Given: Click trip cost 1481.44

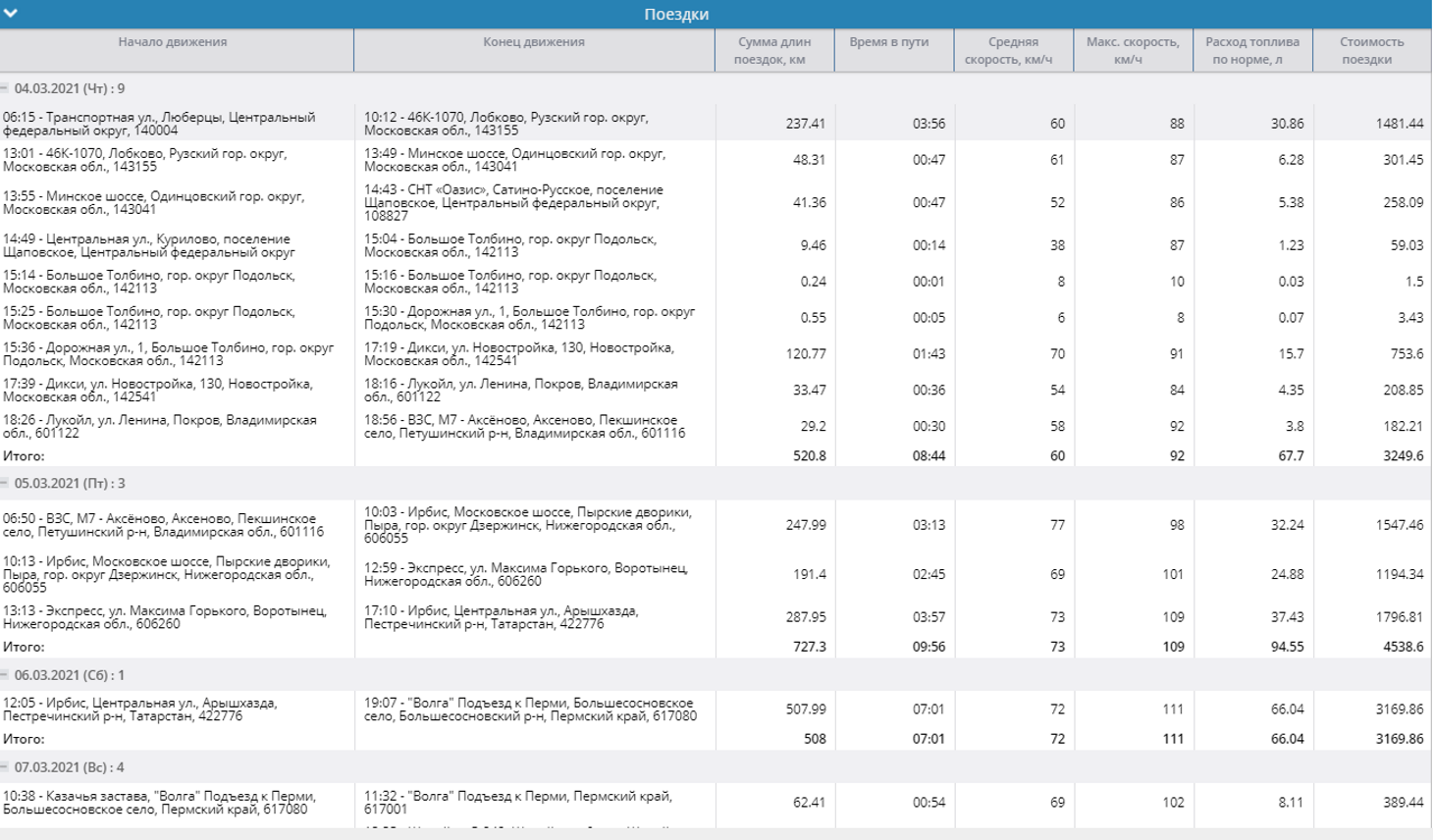Looking at the screenshot, I should pyautogui.click(x=1400, y=124).
